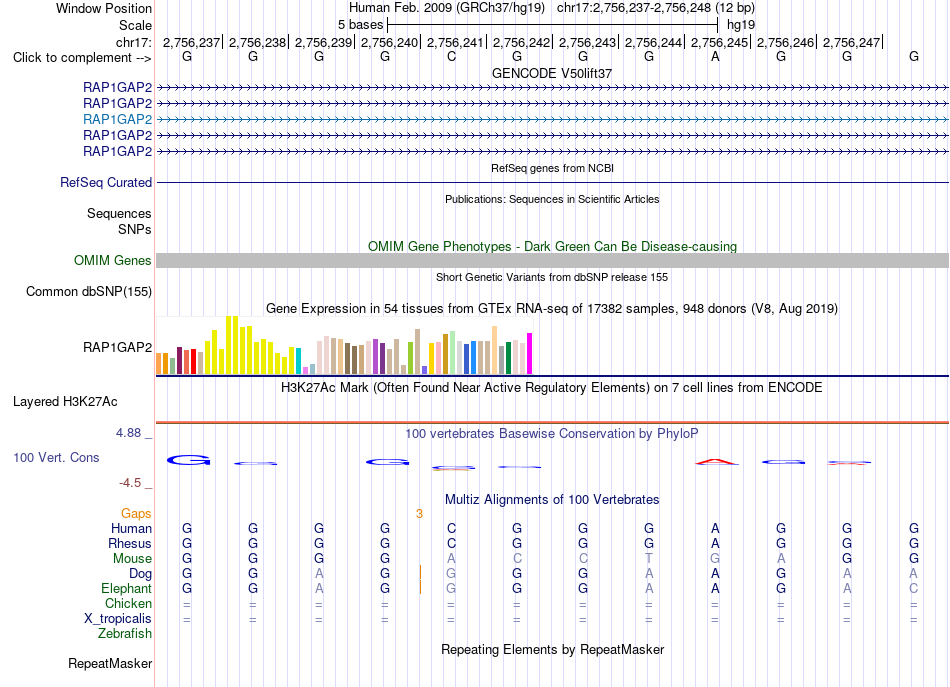Click the Sequences track label

[119, 213]
